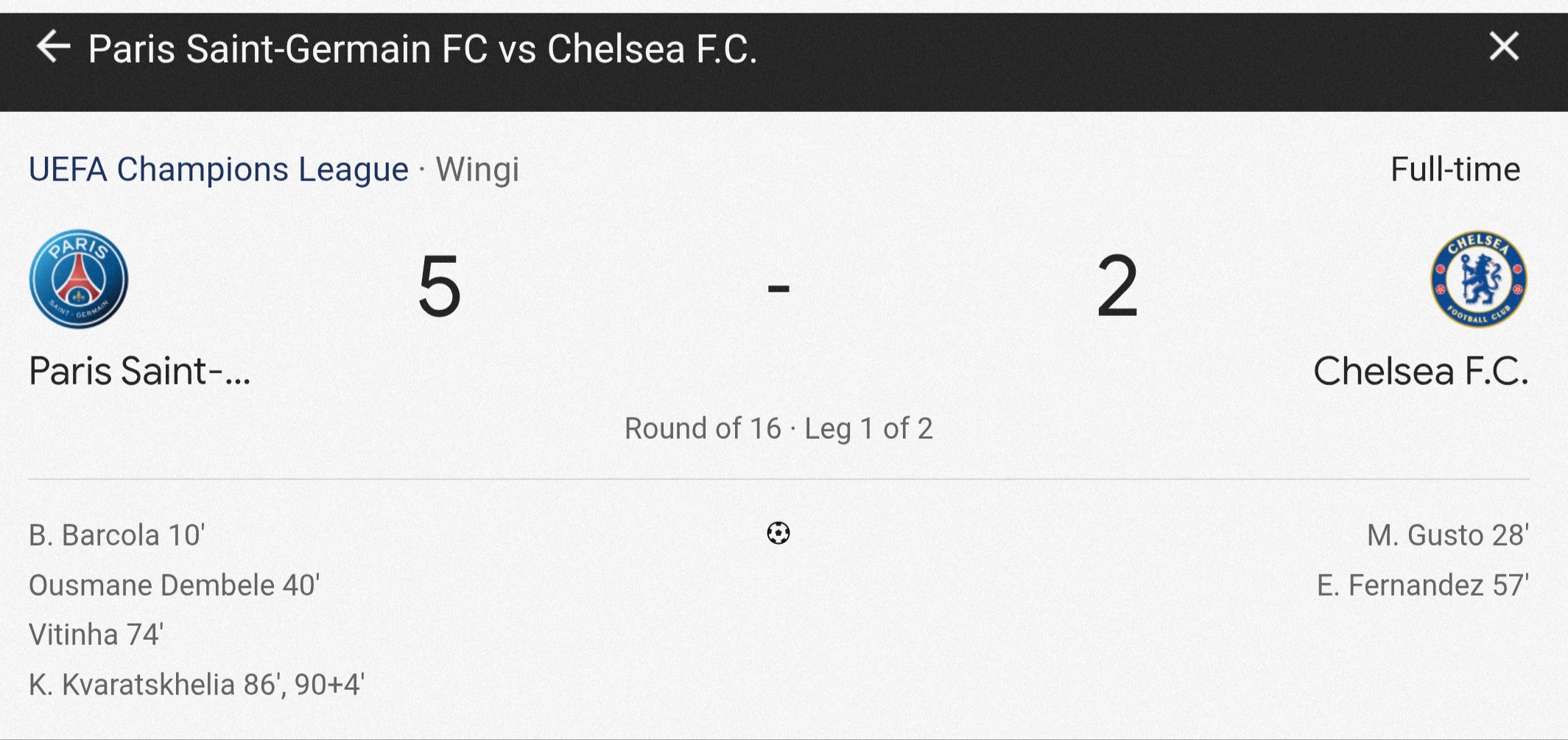The width and height of the screenshot is (1568, 740).
Task: Click scorer M. Gusto 28'
Action: coord(1447,535)
